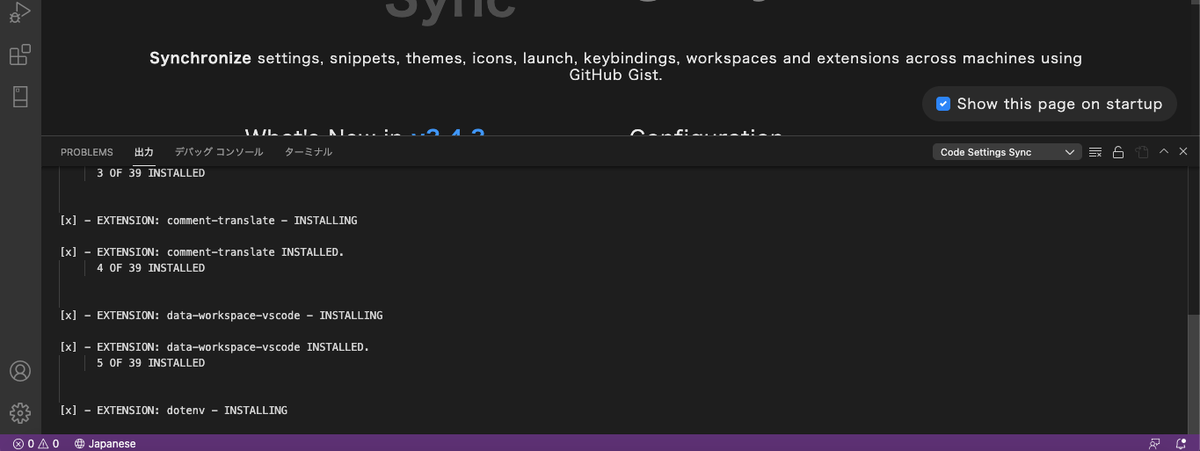Click 'data-workspace-vscode - INSTALLING' log line
Image resolution: width=1200 pixels, height=451 pixels.
click(x=222, y=315)
